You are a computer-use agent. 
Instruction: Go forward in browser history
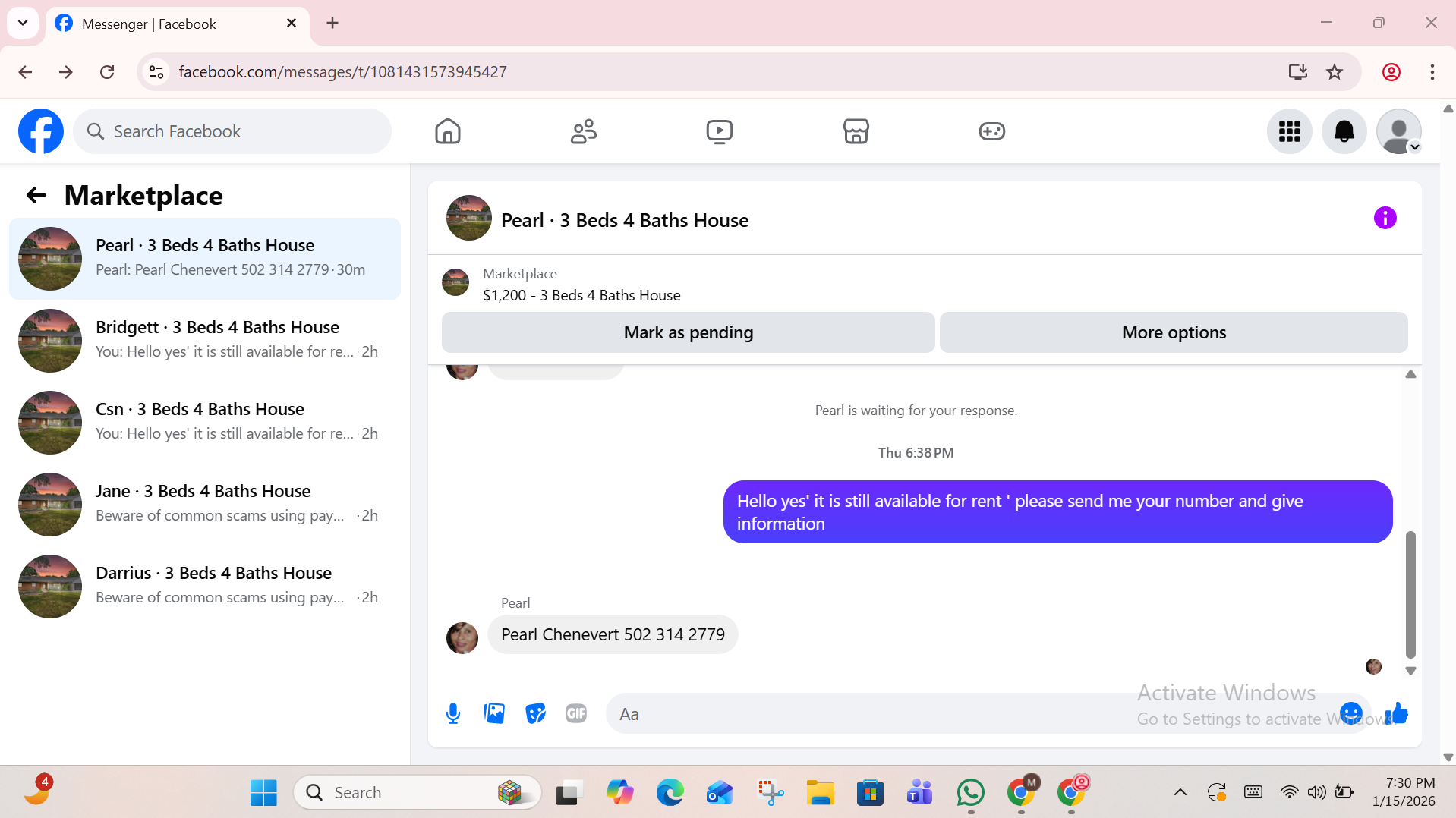(66, 72)
